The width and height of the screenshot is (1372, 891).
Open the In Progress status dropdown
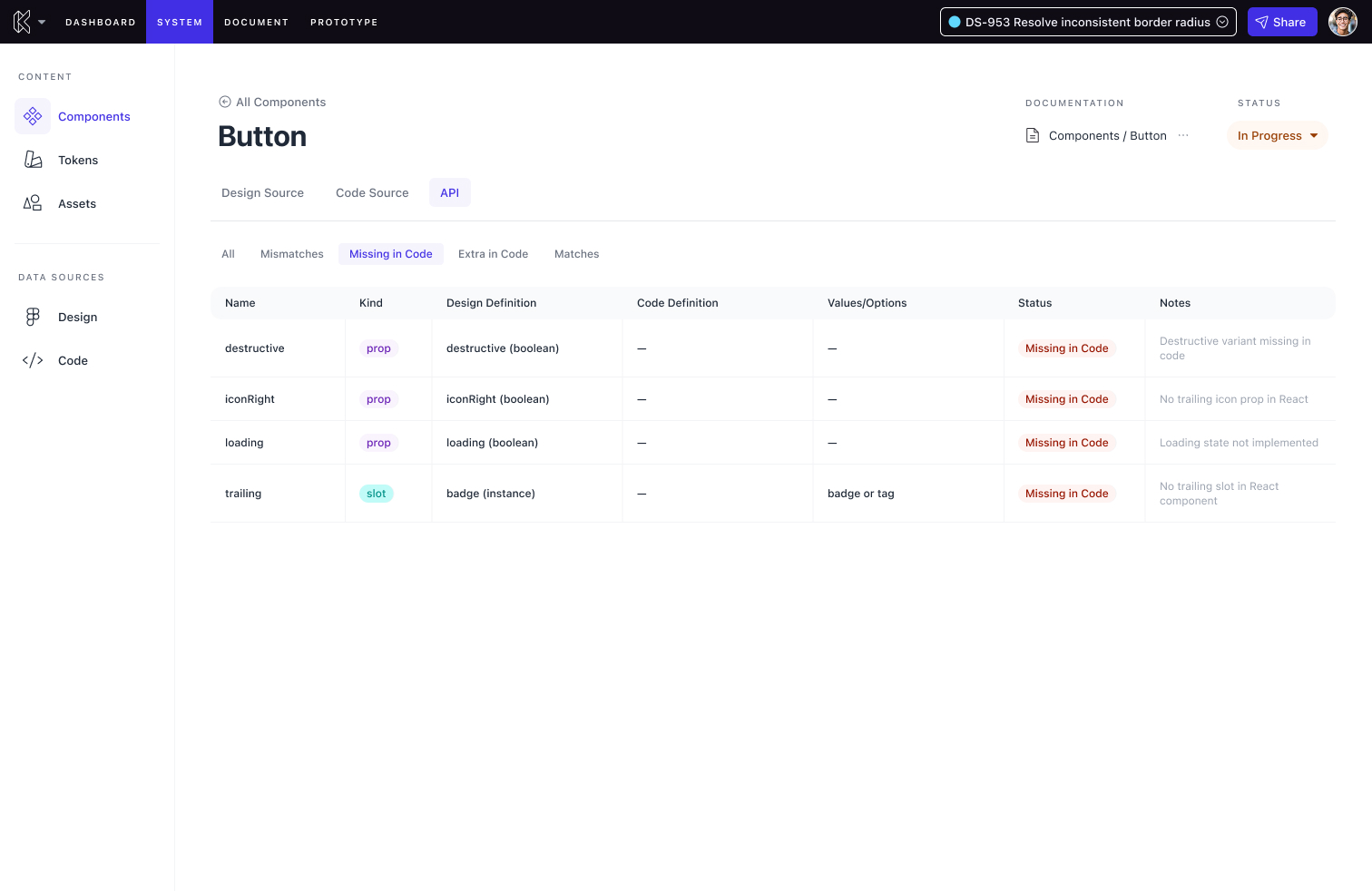click(x=1277, y=135)
